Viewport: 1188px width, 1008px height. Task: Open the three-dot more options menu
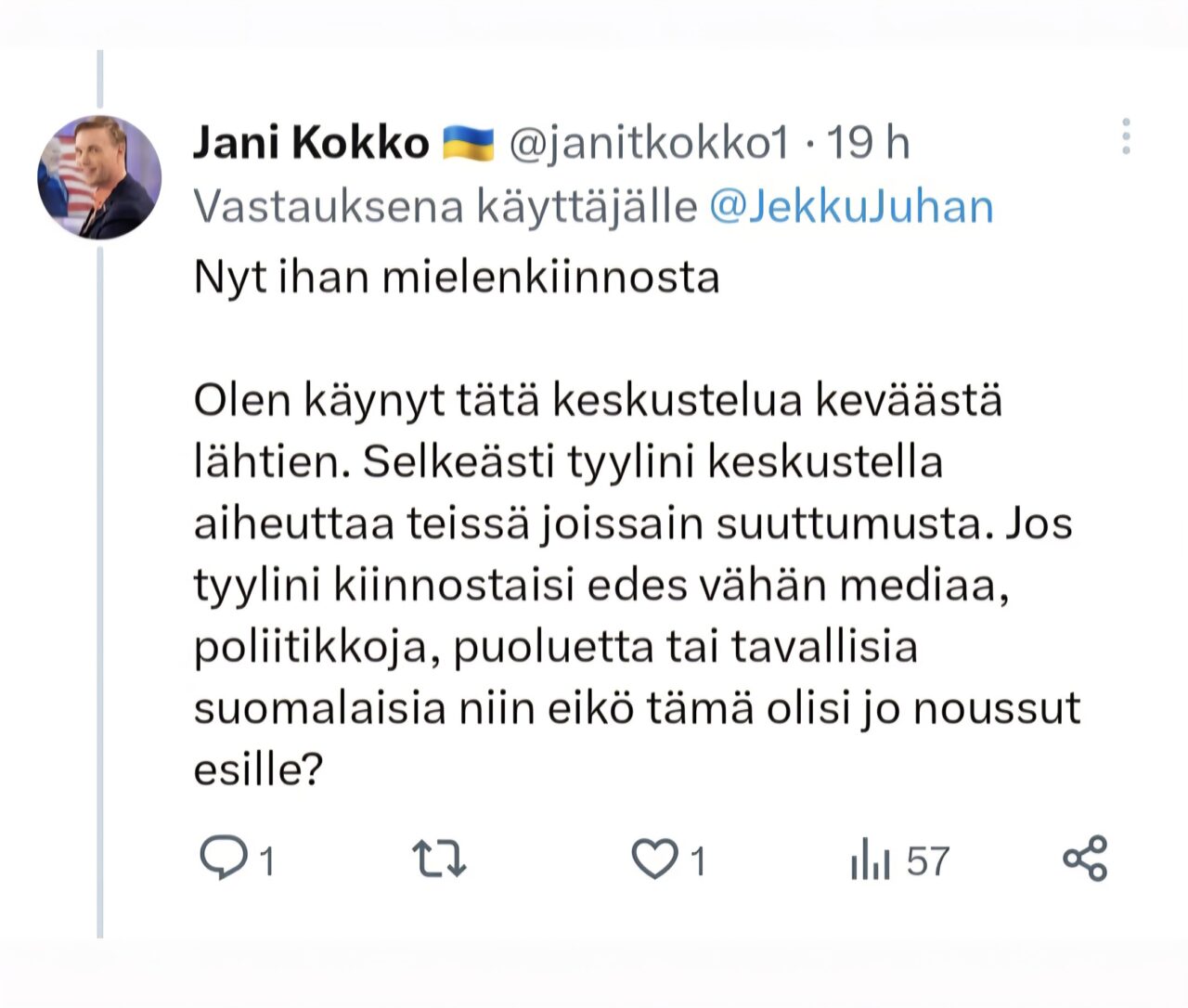[1126, 137]
